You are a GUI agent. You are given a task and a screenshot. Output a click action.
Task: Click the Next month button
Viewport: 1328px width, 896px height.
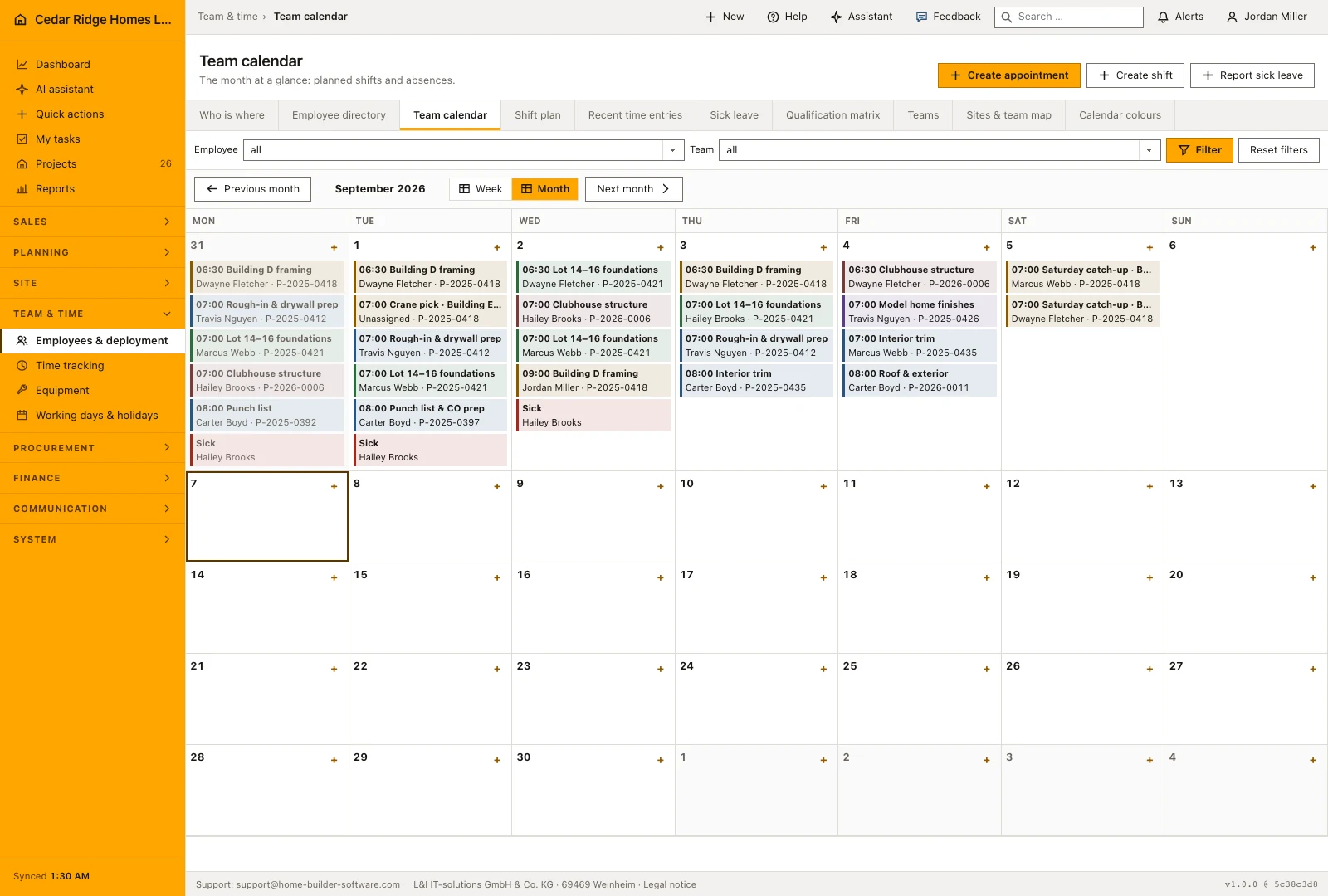[634, 189]
